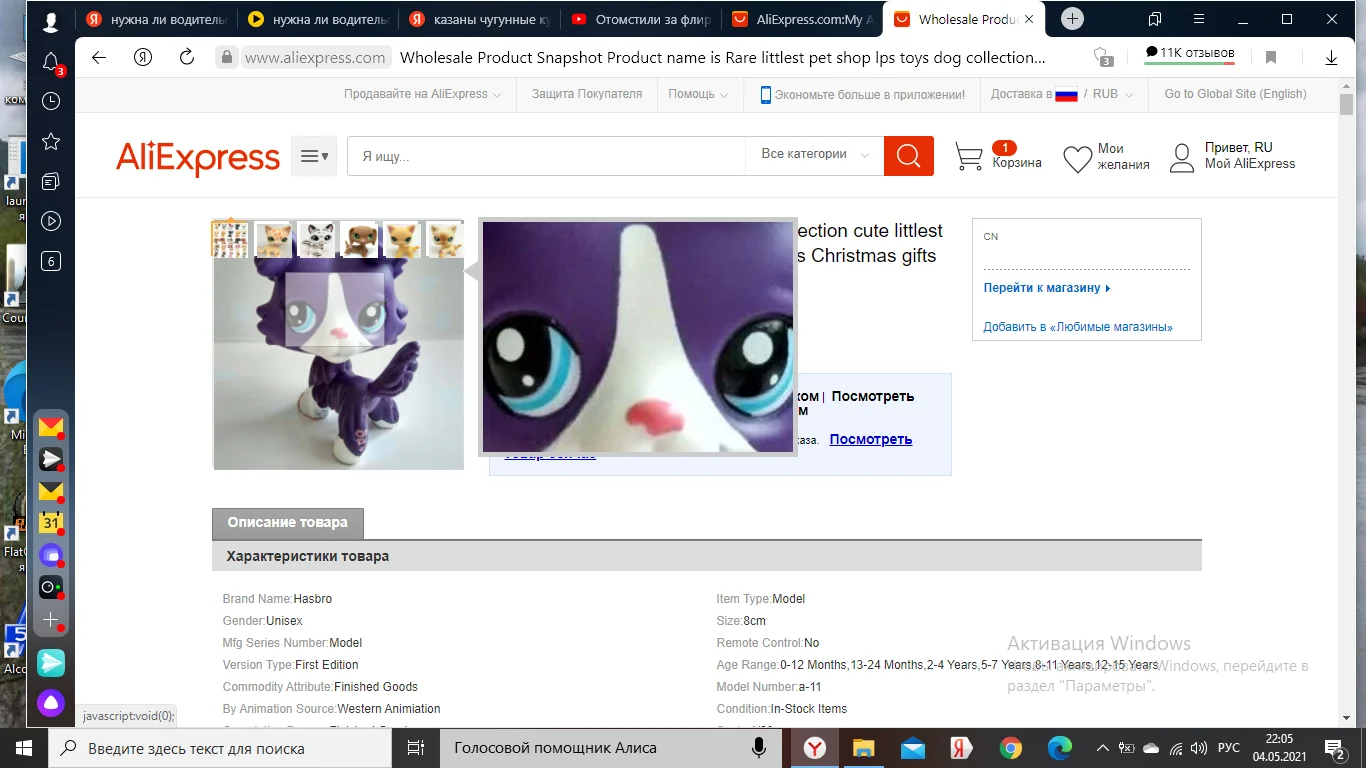Expand the Продавайте на AliExpress menu
Viewport: 1366px width, 768px height.
(x=422, y=94)
